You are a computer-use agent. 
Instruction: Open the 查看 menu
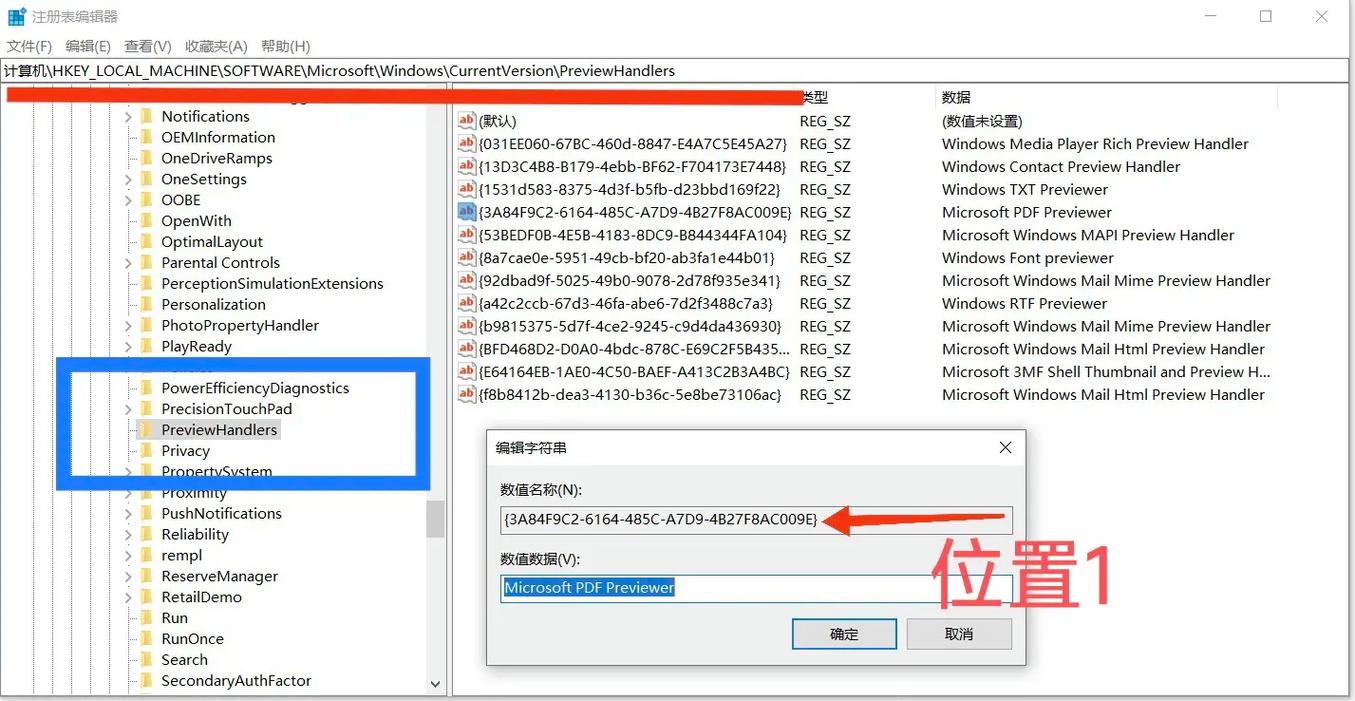tap(146, 46)
